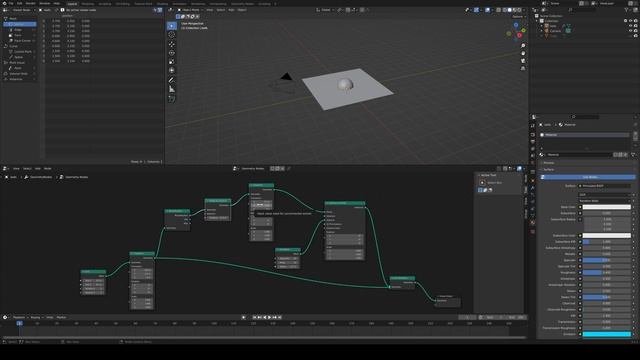
Task: Toggle viewport gizmo display button
Action: (x=476, y=10)
